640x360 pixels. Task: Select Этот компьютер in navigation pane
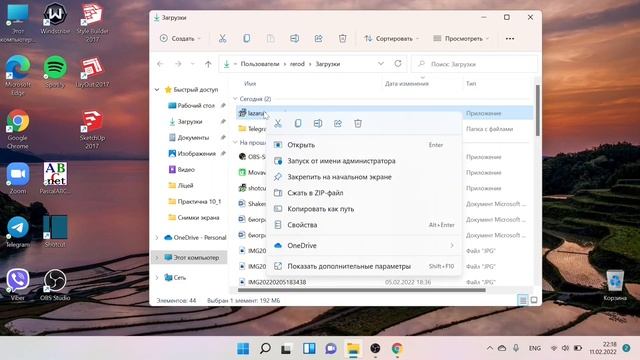tap(189, 258)
